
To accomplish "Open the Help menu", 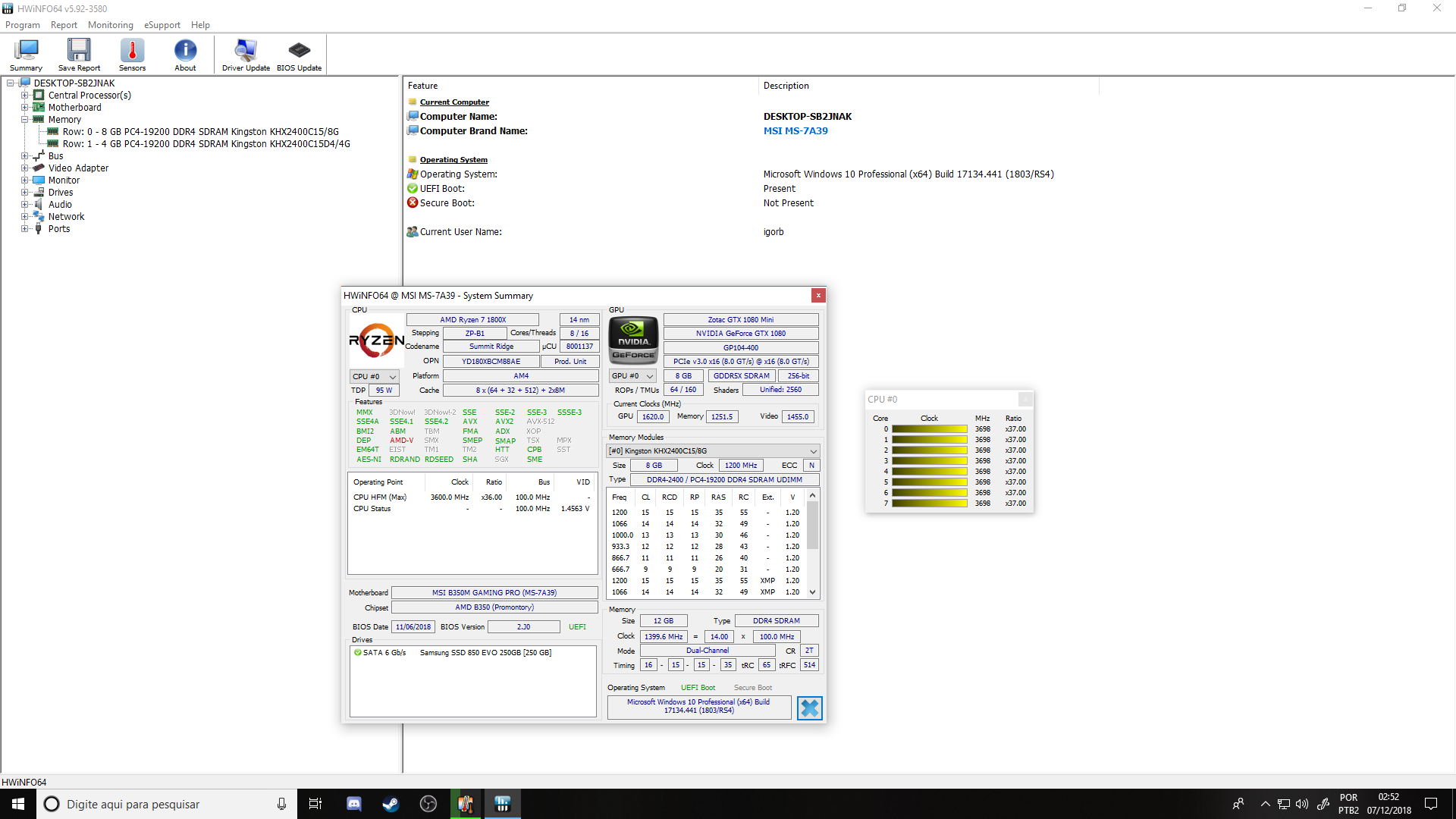I will pos(200,25).
